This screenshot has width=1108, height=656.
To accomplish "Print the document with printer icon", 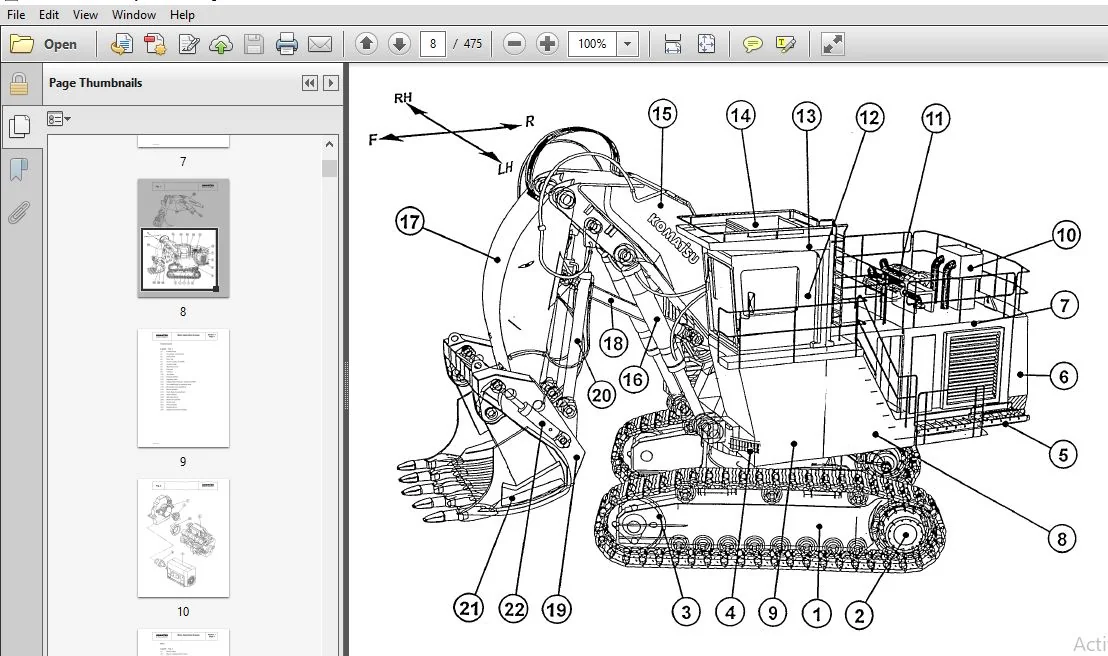I will 286,44.
